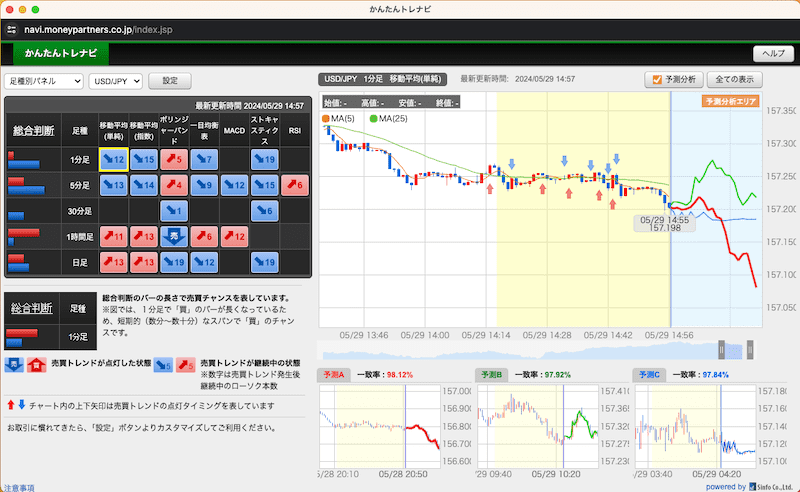Grab the left range slider handle

point(721,350)
